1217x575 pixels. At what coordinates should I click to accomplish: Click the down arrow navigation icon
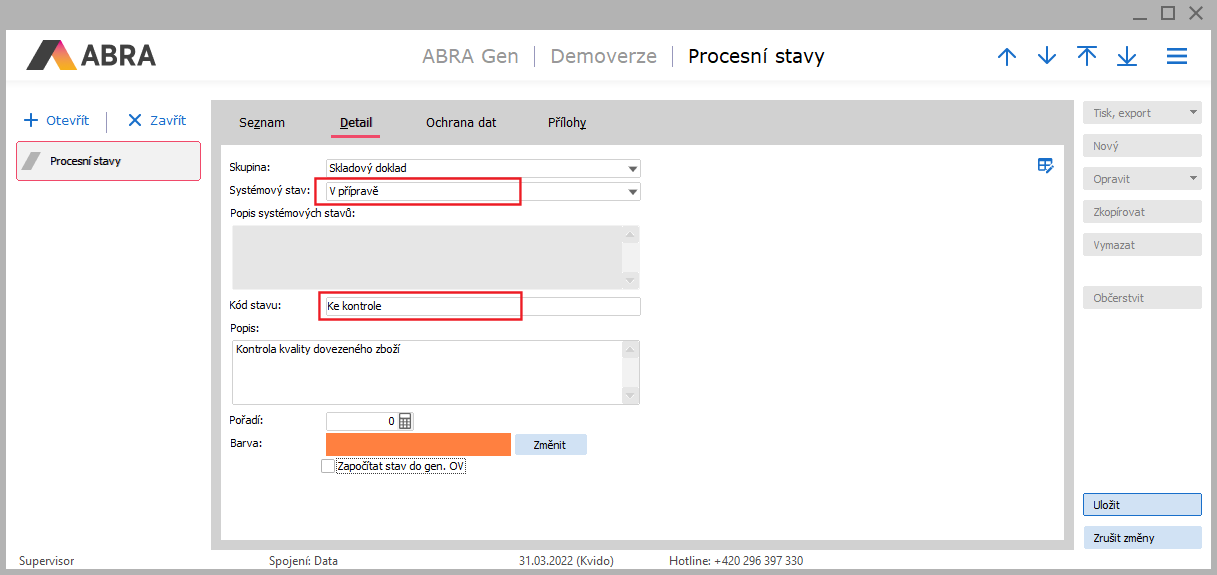point(1047,56)
